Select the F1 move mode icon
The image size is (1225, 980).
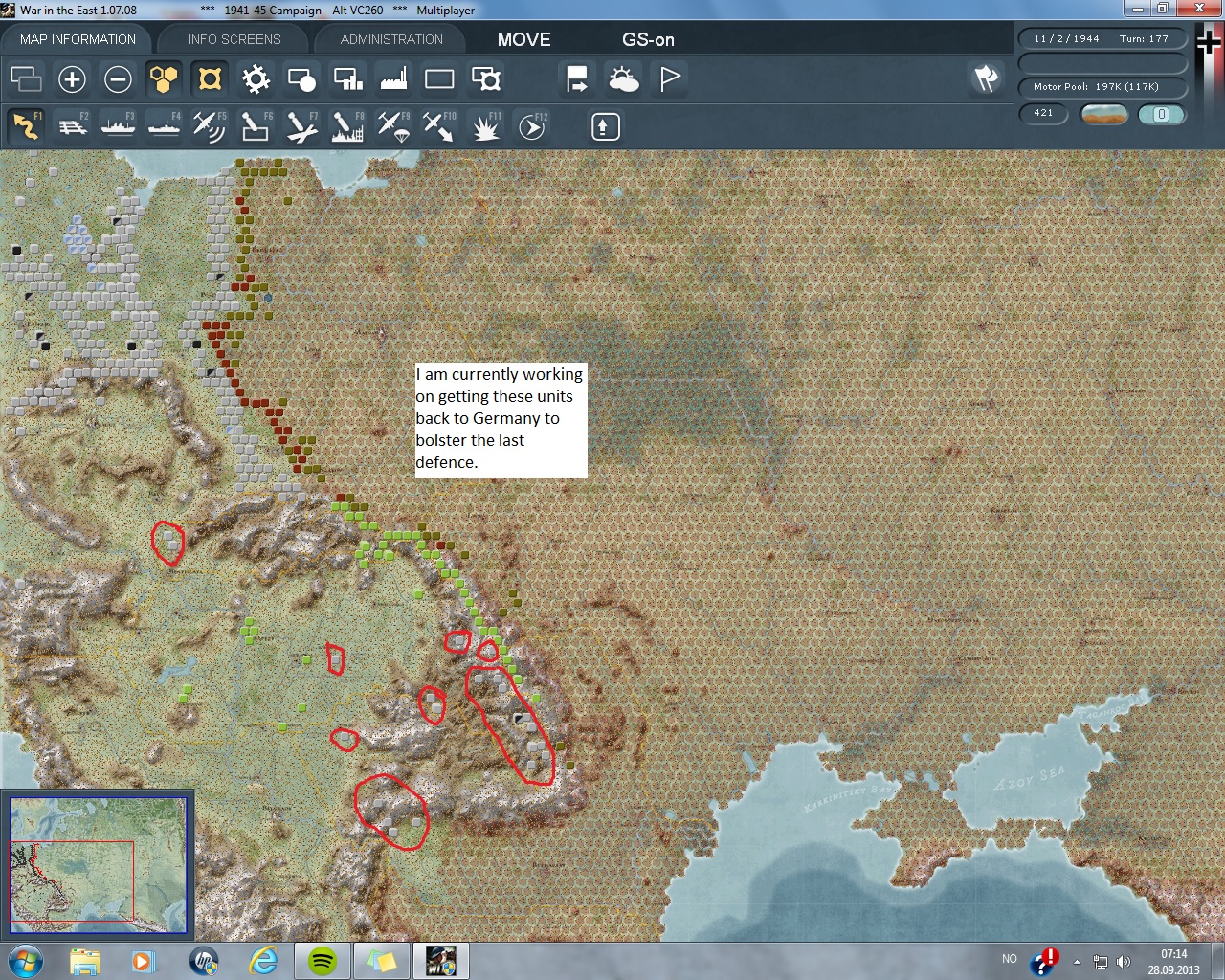coord(26,126)
